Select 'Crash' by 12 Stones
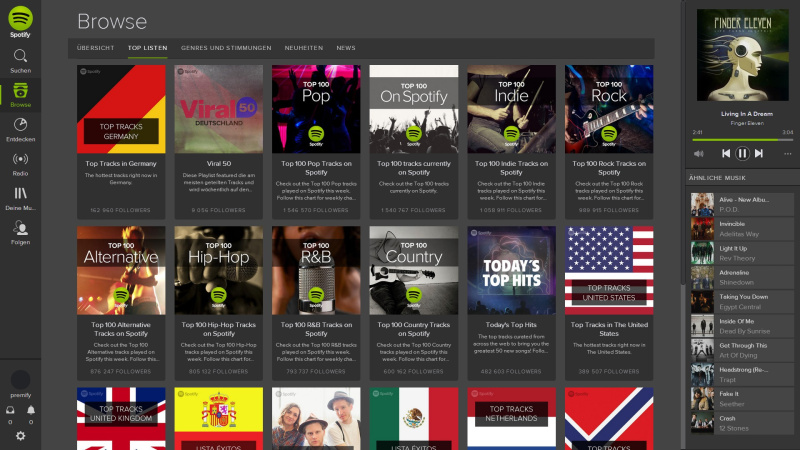Viewport: 800px width, 450px height. [x=742, y=423]
